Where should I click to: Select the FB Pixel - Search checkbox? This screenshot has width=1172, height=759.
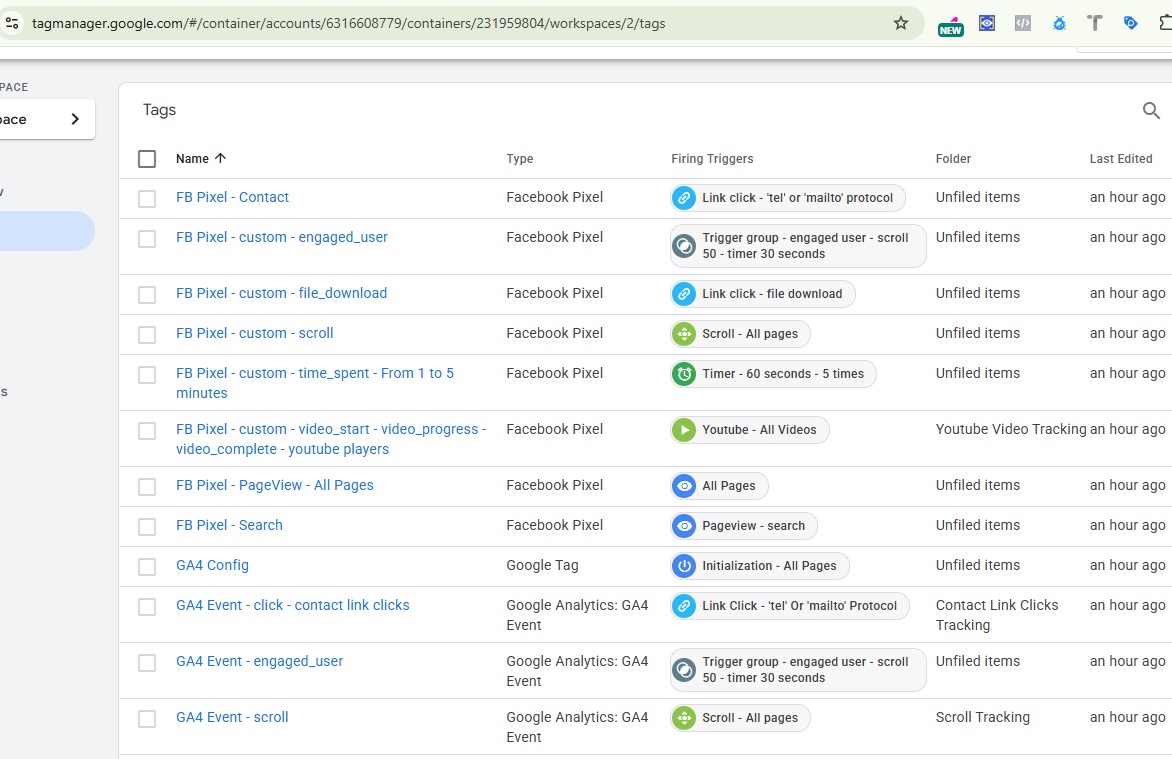[147, 527]
